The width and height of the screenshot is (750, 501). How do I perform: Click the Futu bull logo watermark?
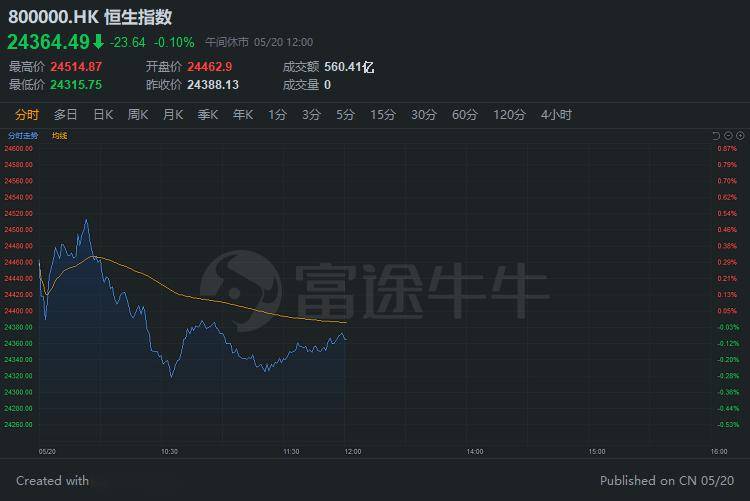point(241,291)
